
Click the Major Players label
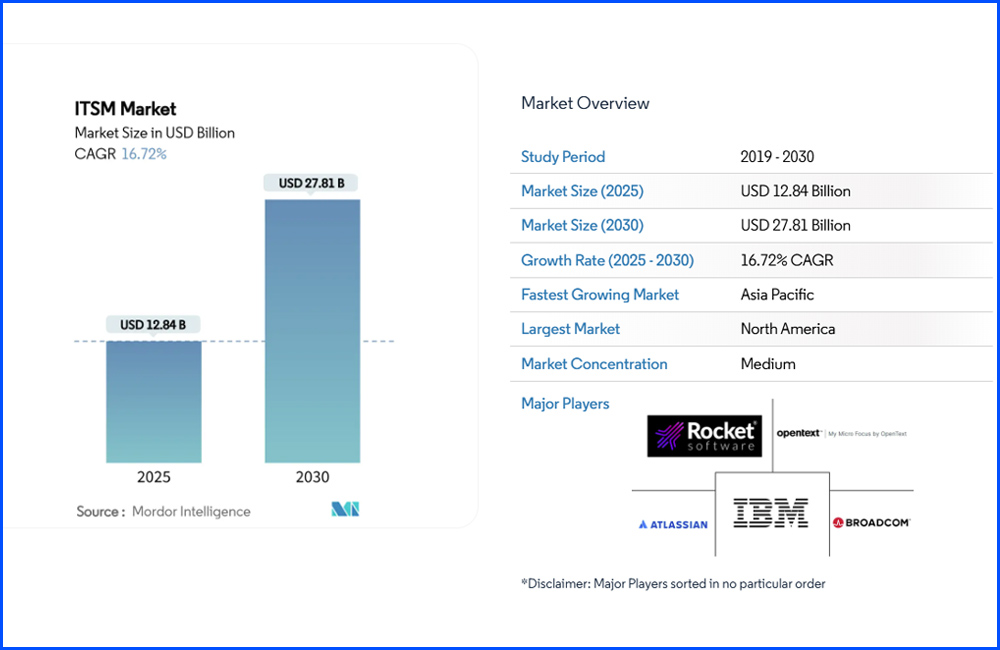coord(565,404)
